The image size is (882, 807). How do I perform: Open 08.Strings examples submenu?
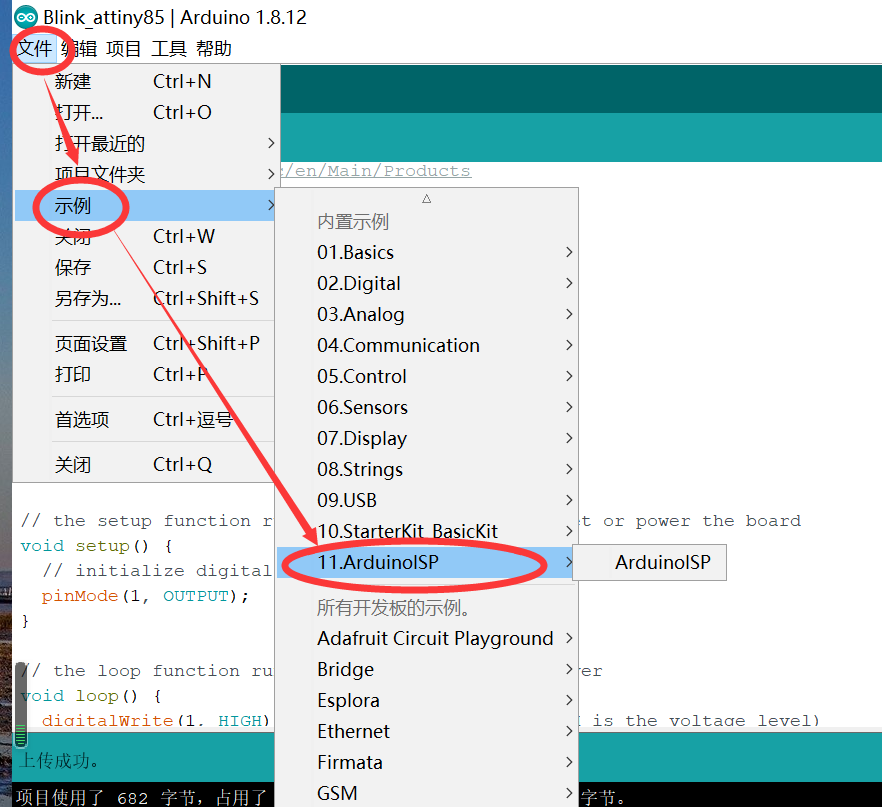point(428,469)
